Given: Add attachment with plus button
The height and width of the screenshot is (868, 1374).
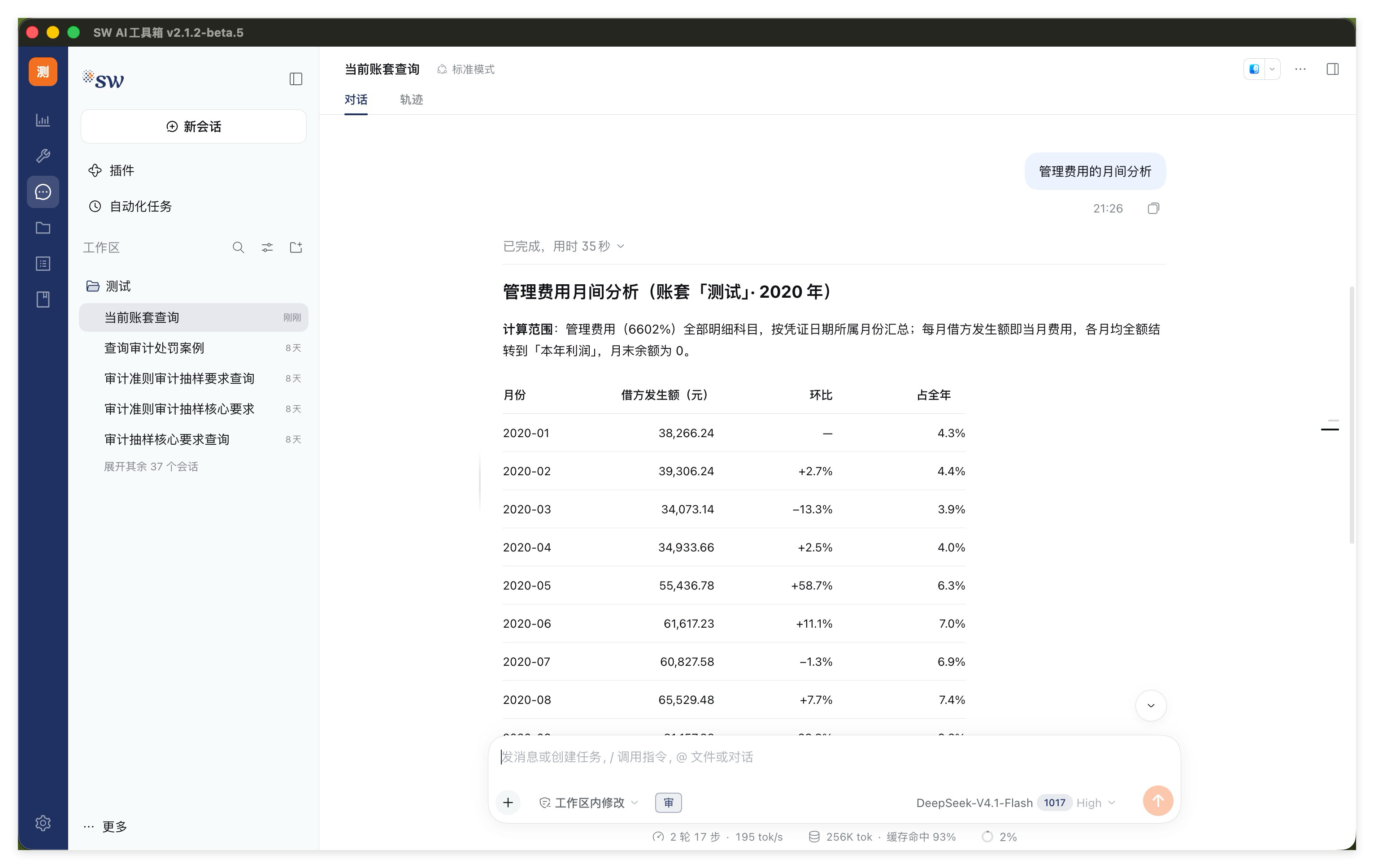Looking at the screenshot, I should click(508, 803).
